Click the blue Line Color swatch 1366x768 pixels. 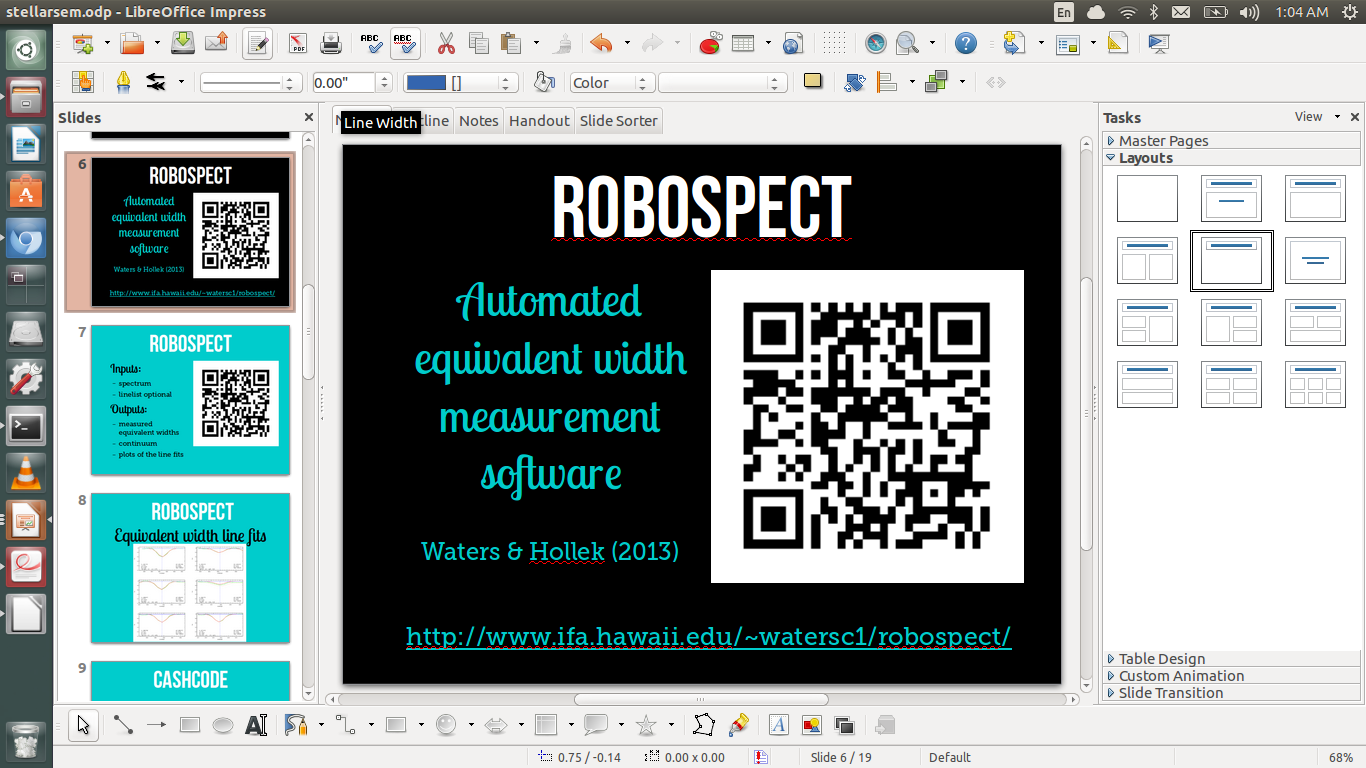point(427,83)
